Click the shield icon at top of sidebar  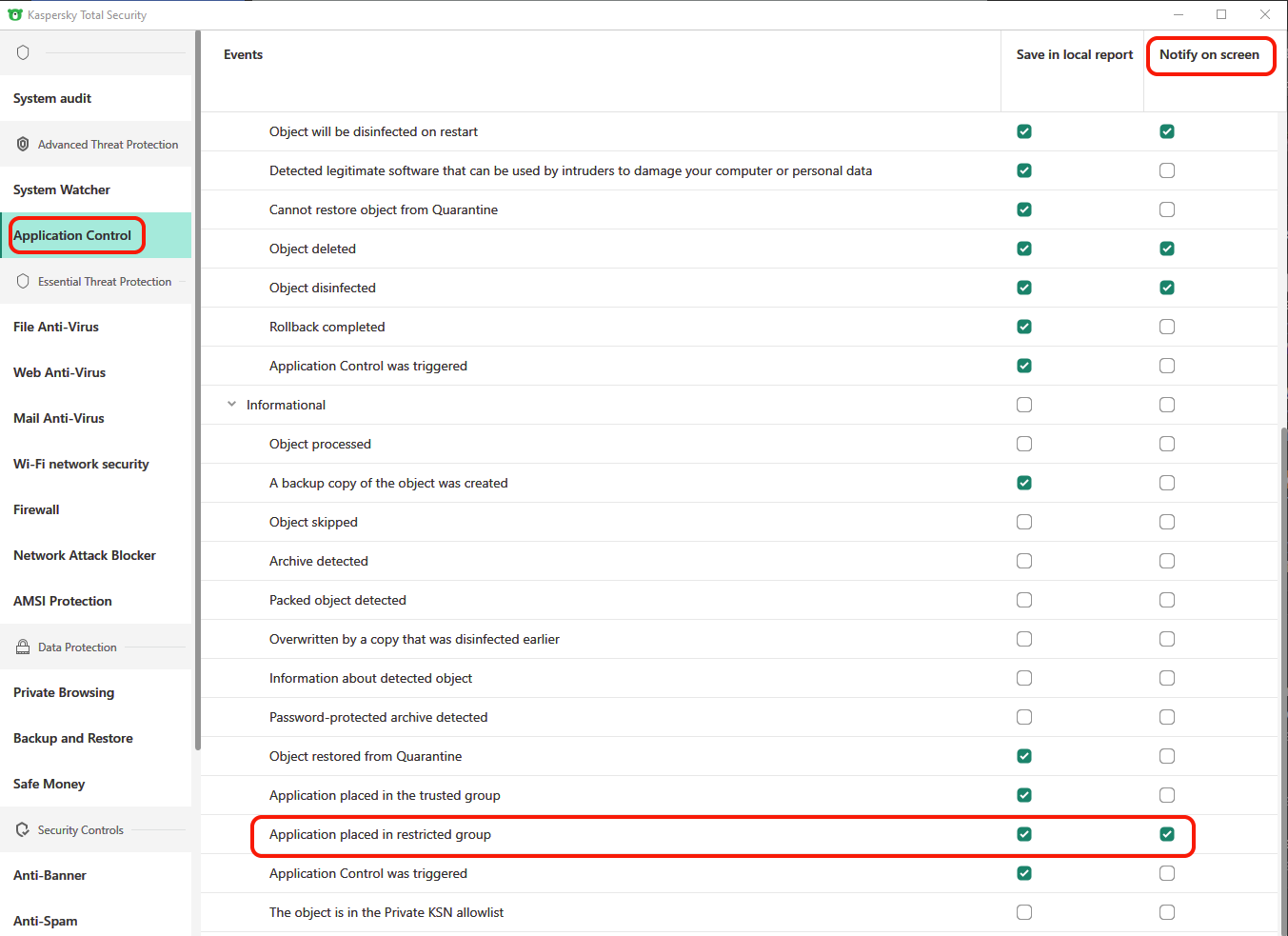pos(23,52)
